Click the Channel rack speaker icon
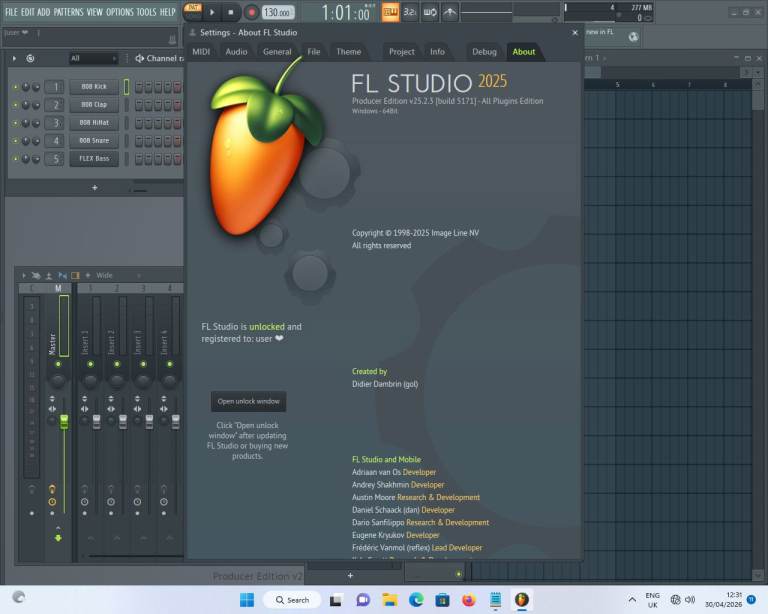This screenshot has width=768, height=614. click(x=139, y=59)
